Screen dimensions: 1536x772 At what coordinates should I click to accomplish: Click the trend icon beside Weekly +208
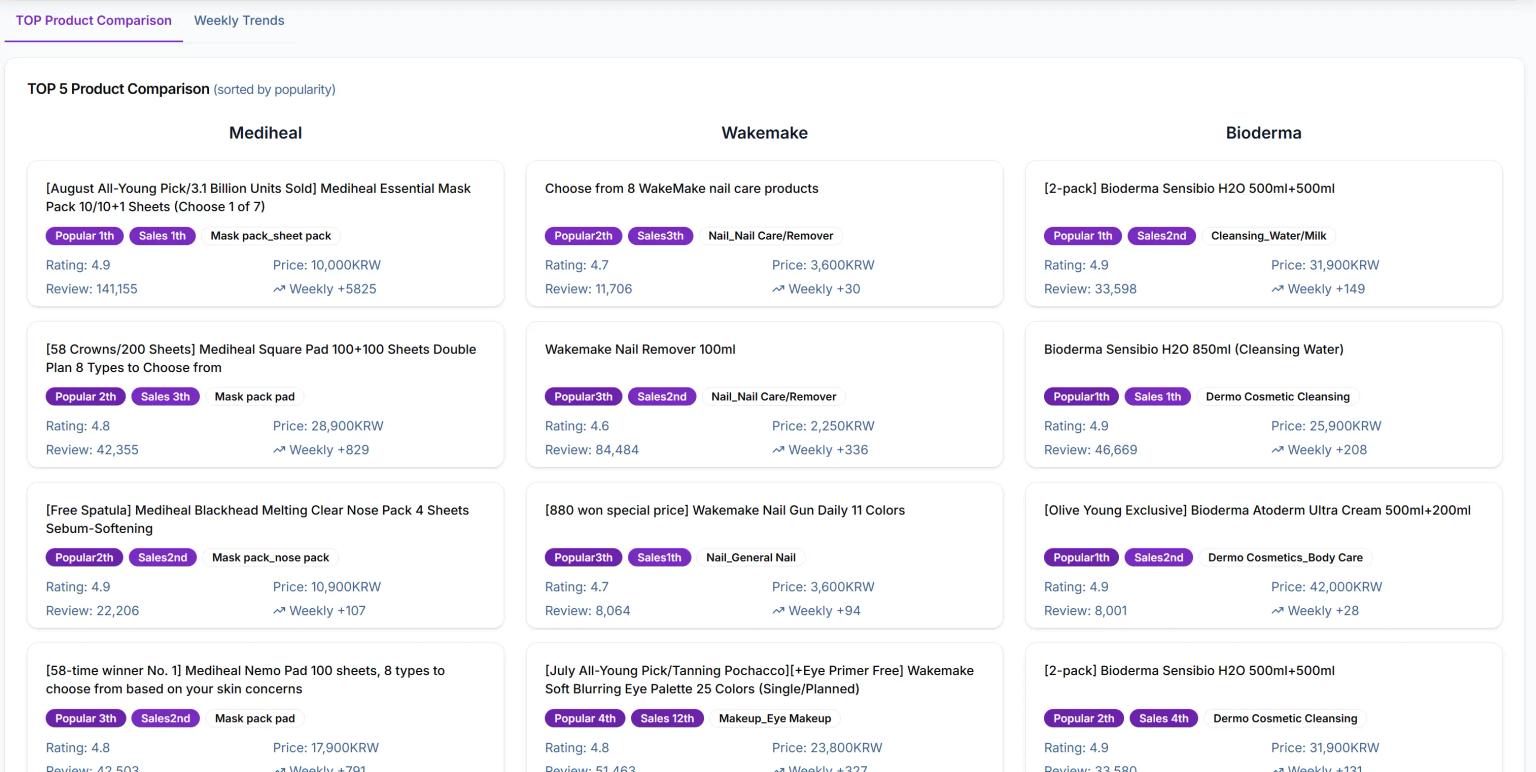[1277, 450]
